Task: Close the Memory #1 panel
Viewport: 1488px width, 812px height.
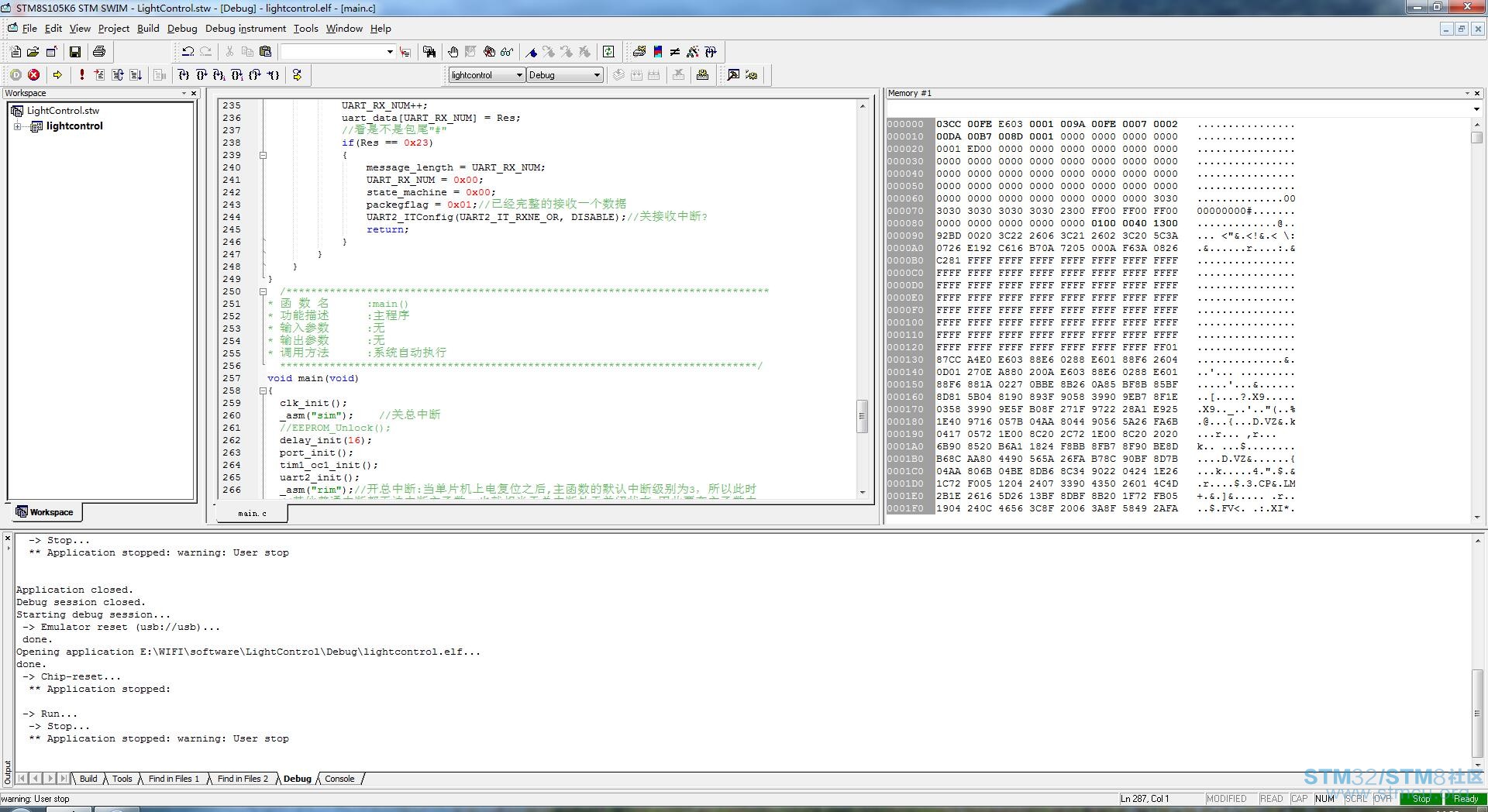Action: [1478, 93]
